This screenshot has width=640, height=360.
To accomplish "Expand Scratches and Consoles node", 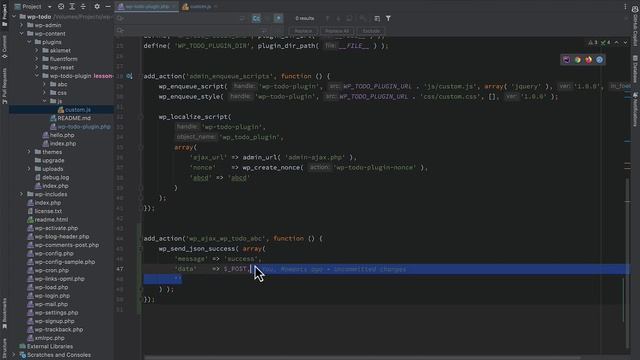I will click(x=14, y=355).
